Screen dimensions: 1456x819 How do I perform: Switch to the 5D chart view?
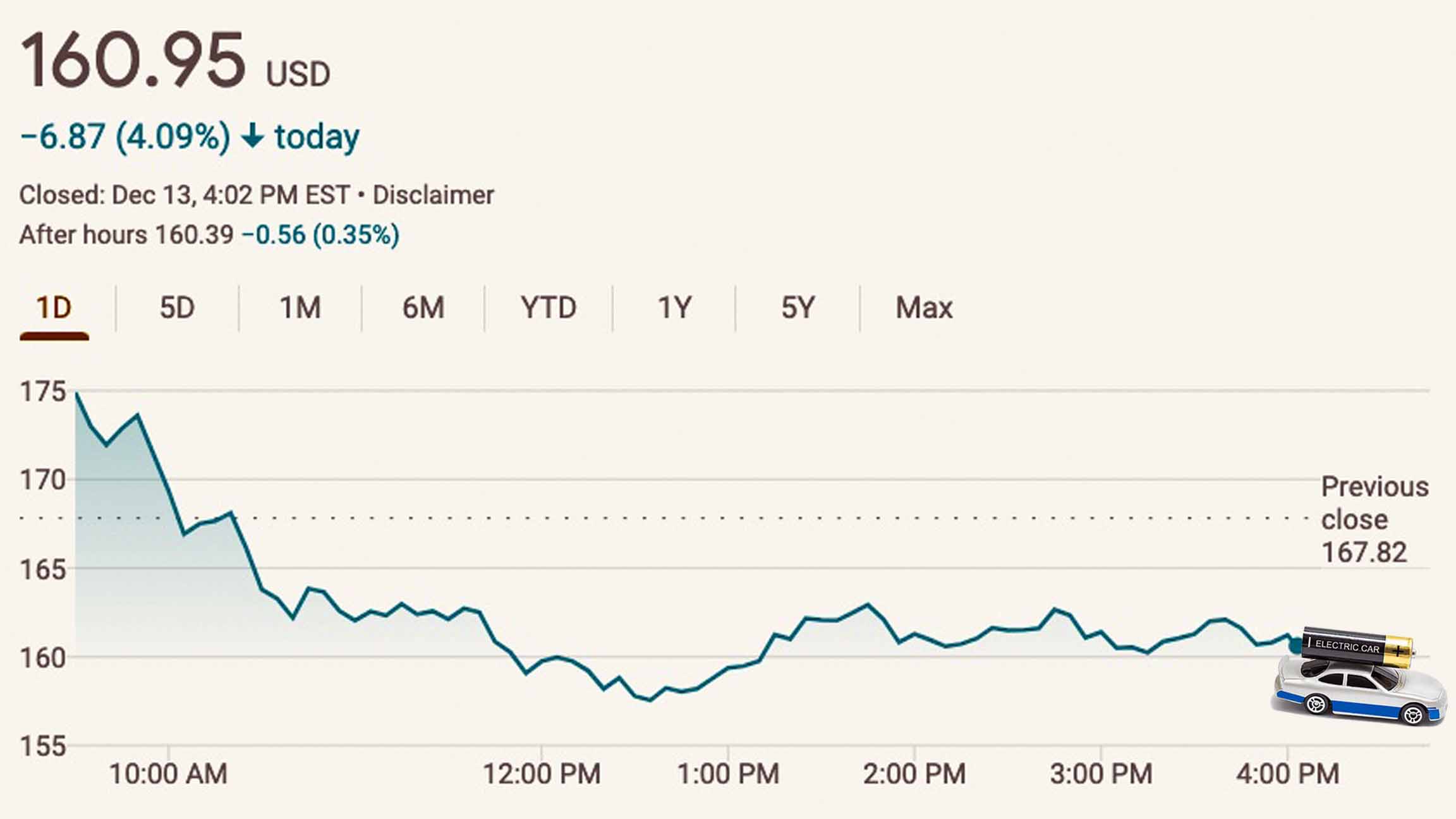point(177,308)
